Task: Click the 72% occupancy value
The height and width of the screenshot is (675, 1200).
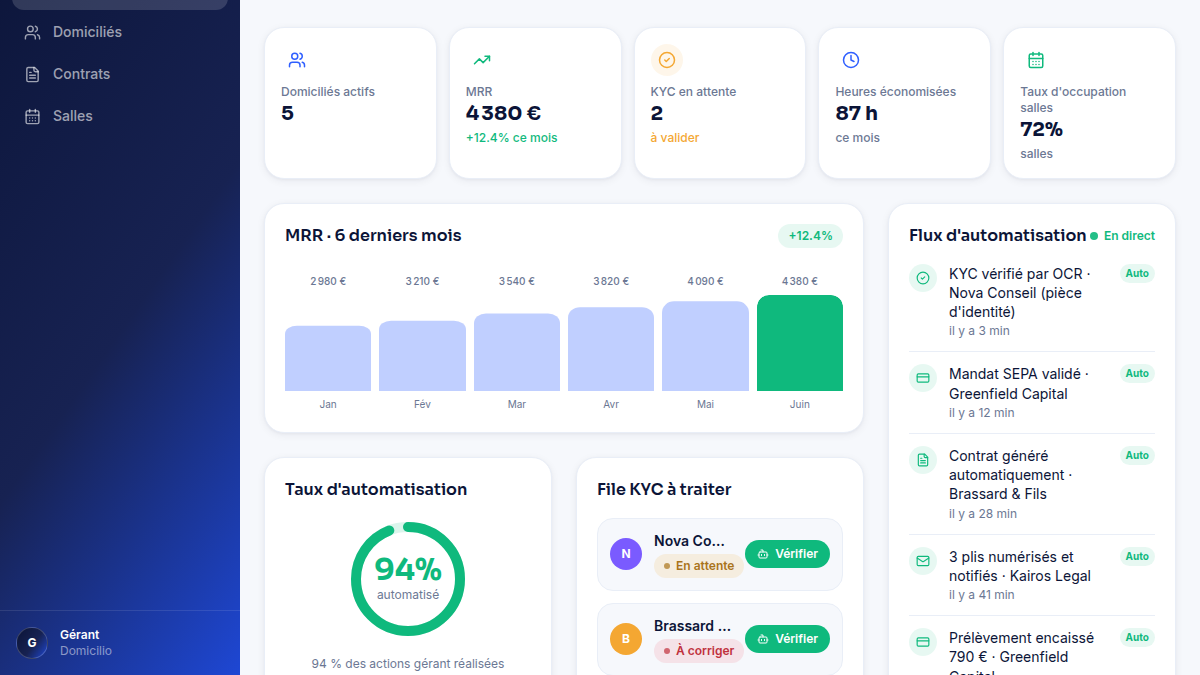Action: [x=1041, y=129]
